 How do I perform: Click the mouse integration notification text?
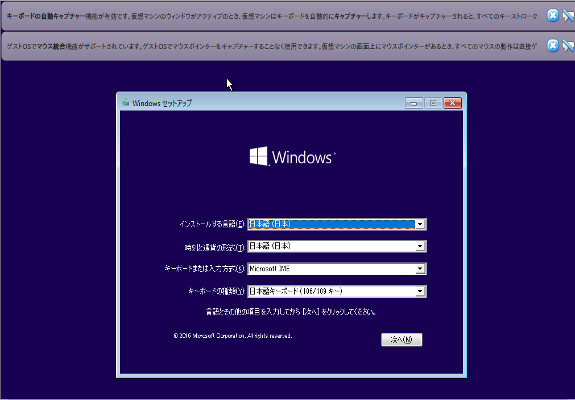(x=272, y=47)
